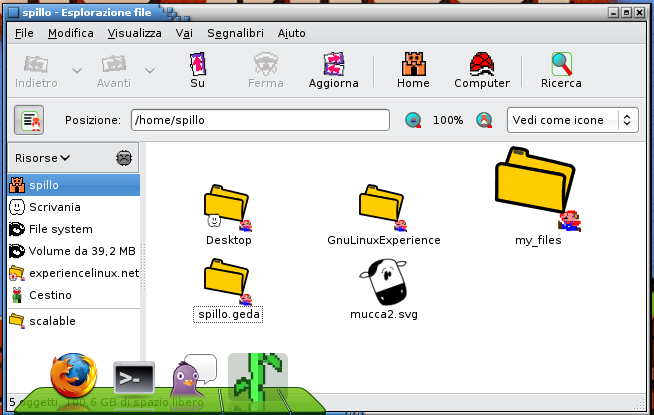Select the GnuLinuxExperience folder icon
The width and height of the screenshot is (654, 415).
click(382, 208)
